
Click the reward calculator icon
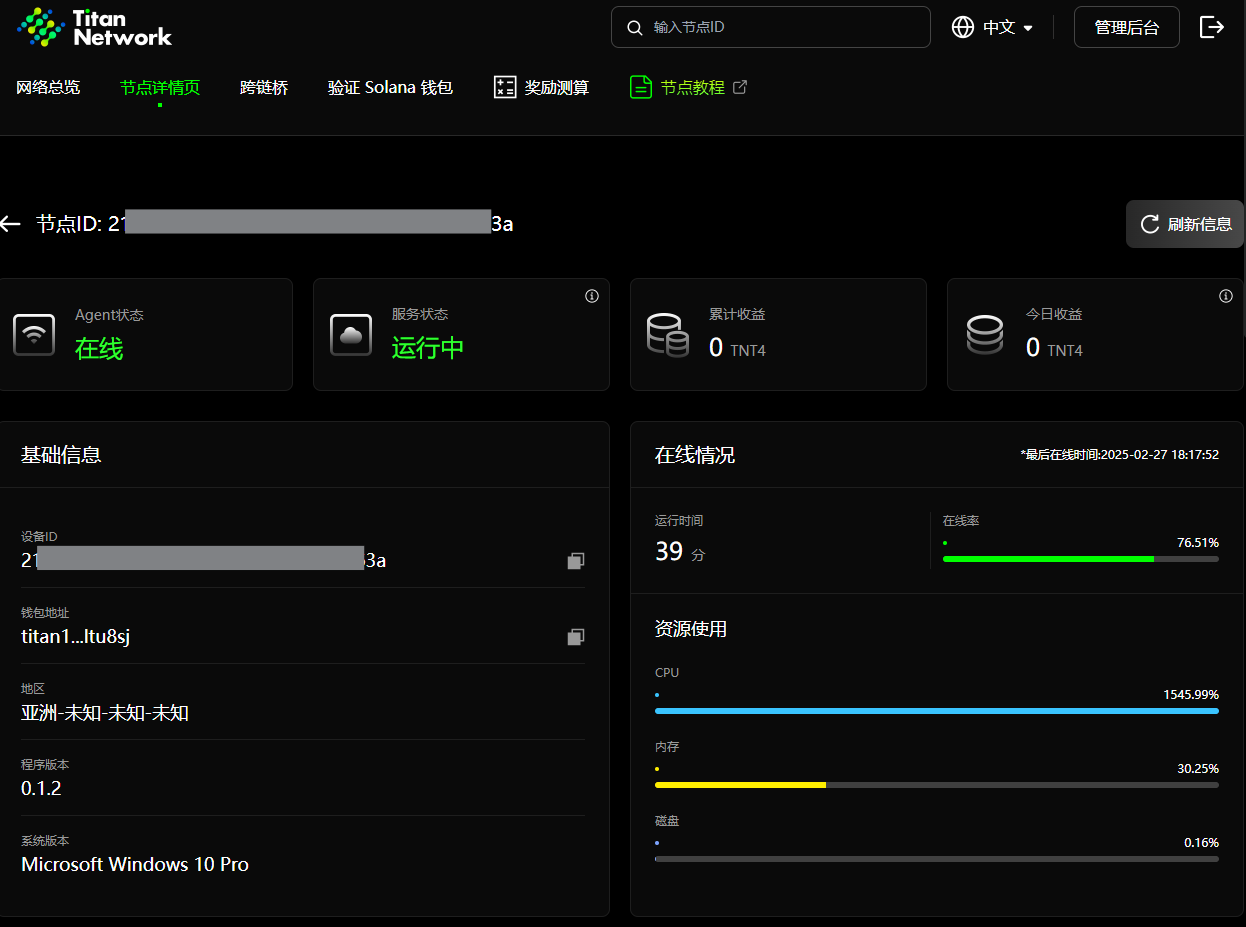(x=505, y=87)
